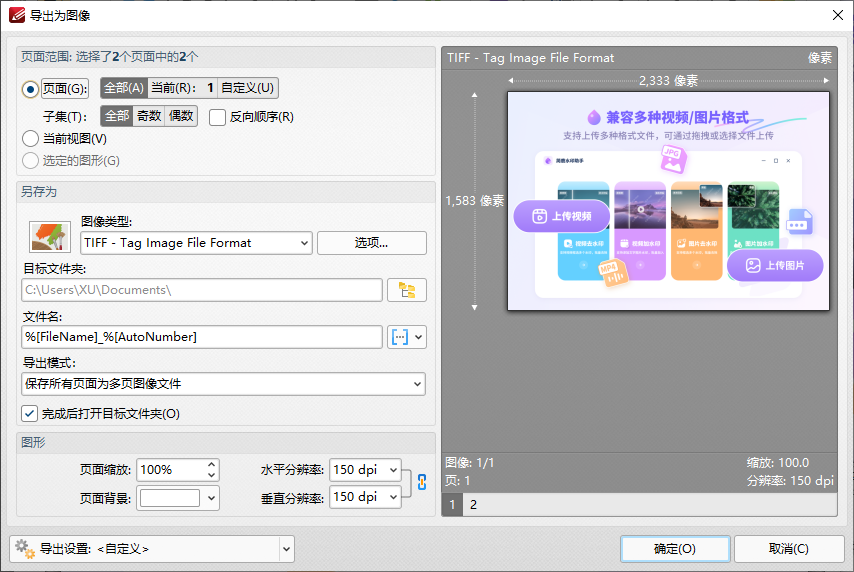This screenshot has height=572, width=854.
Task: Choose the 自定义 page range button
Action: click(247, 88)
